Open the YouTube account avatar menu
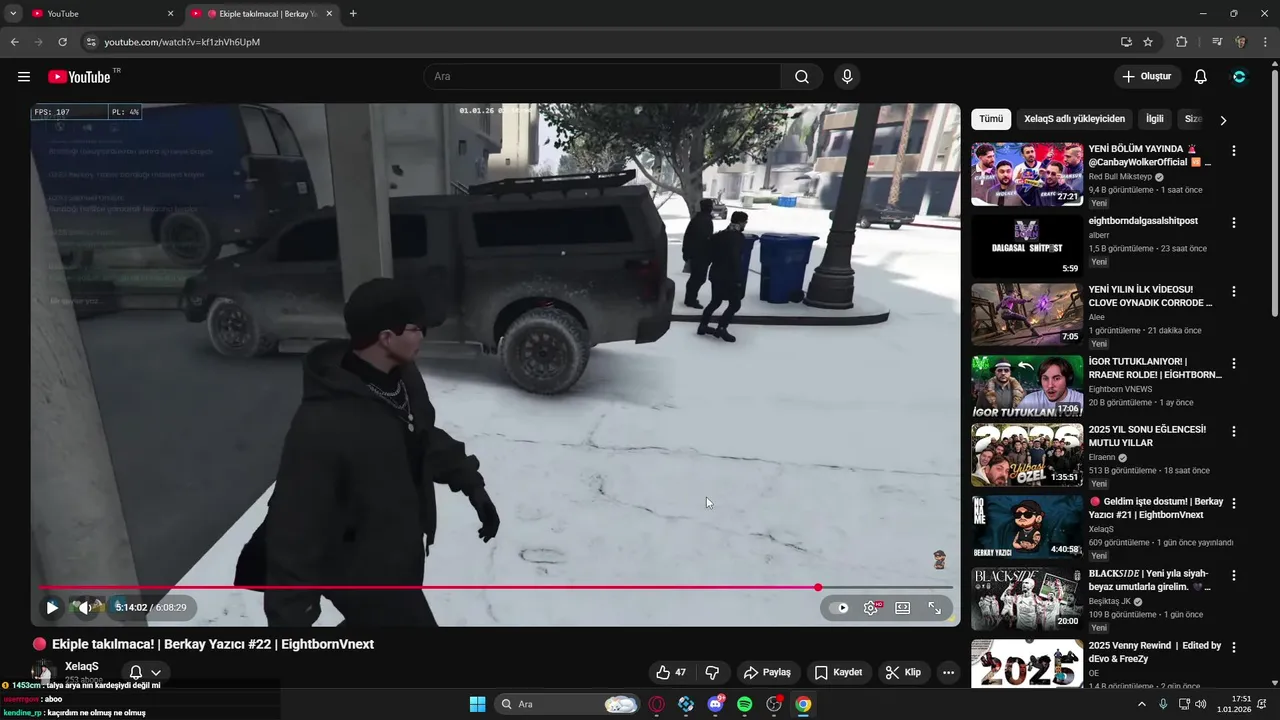The image size is (1280, 720). (x=1240, y=77)
